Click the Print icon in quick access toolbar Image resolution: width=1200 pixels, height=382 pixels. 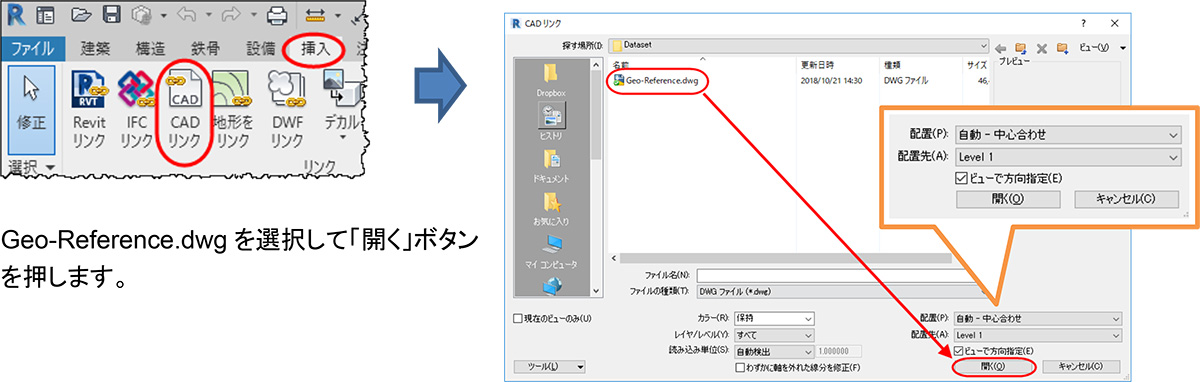pyautogui.click(x=278, y=15)
